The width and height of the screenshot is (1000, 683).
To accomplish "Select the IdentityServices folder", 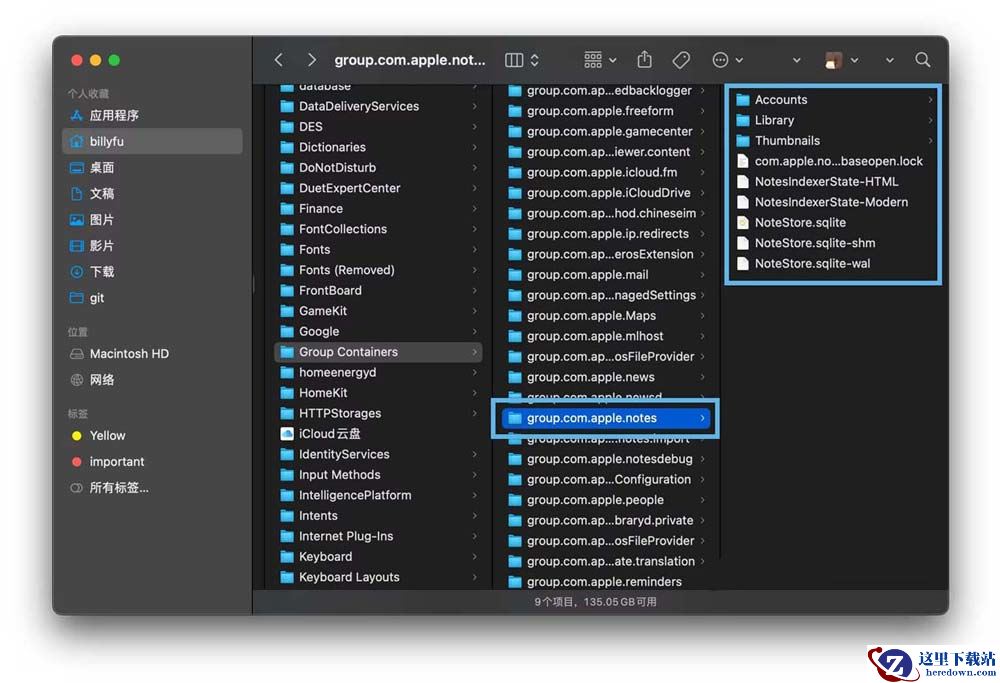I will click(379, 454).
